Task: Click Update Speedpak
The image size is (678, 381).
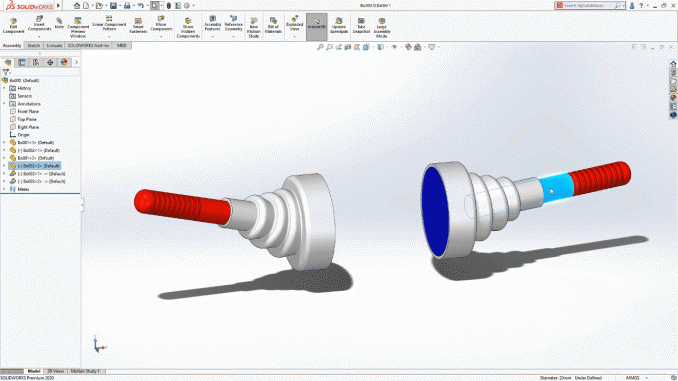Action: click(339, 26)
